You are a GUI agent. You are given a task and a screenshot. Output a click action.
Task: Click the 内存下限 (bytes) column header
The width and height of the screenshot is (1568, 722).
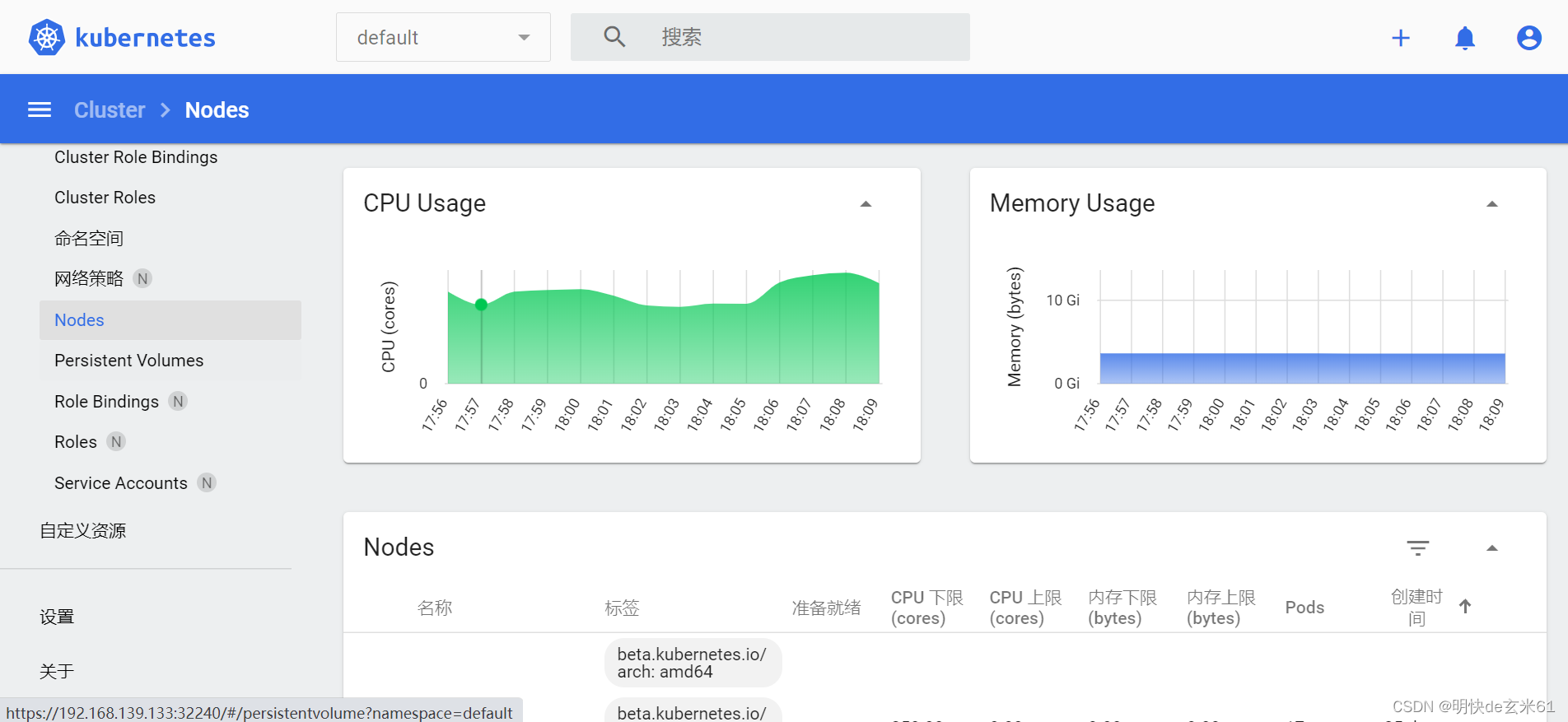point(1122,608)
